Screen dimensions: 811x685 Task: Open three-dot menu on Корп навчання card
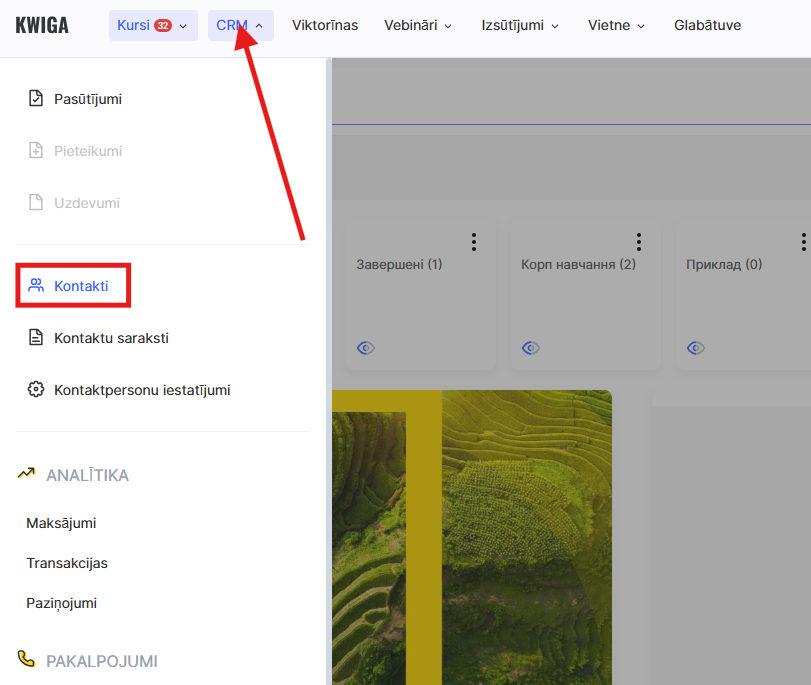[x=639, y=242]
